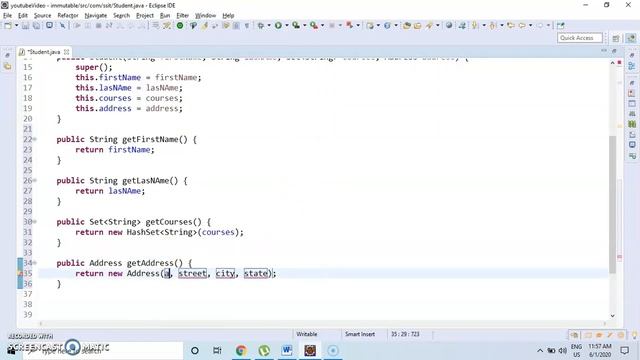Open the Back history dropdown arrow

tap(531, 25)
